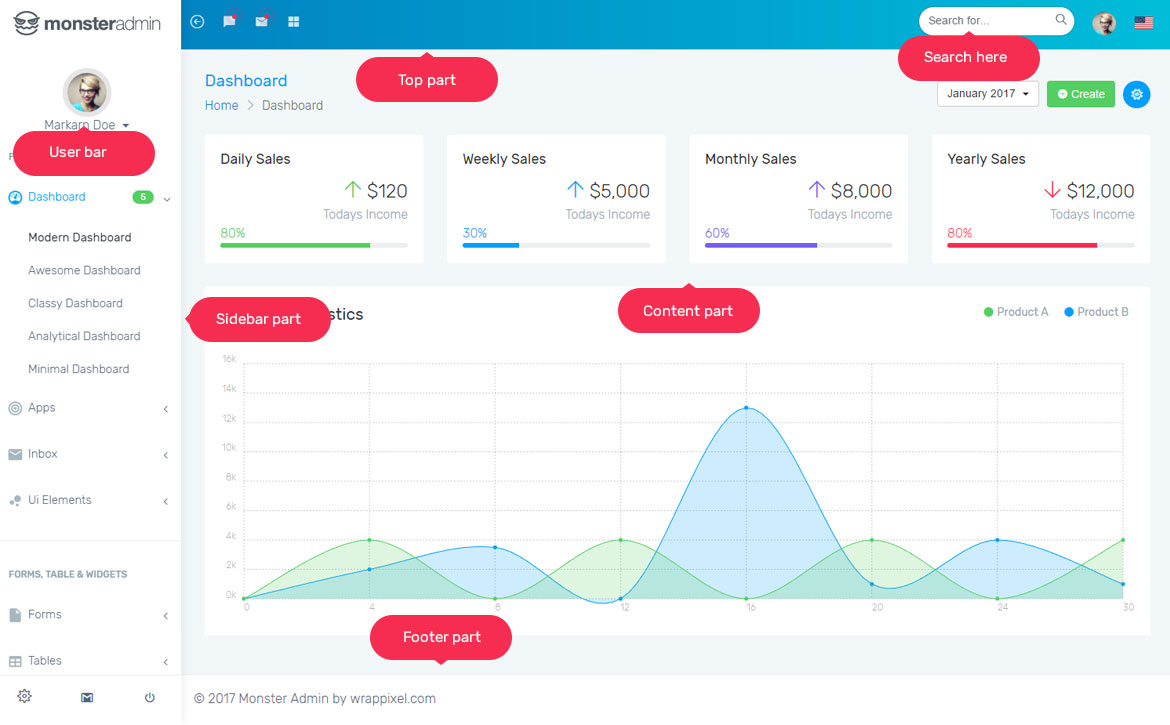Open the January 2017 dropdown
Image resolution: width=1170 pixels, height=725 pixels.
pos(987,94)
